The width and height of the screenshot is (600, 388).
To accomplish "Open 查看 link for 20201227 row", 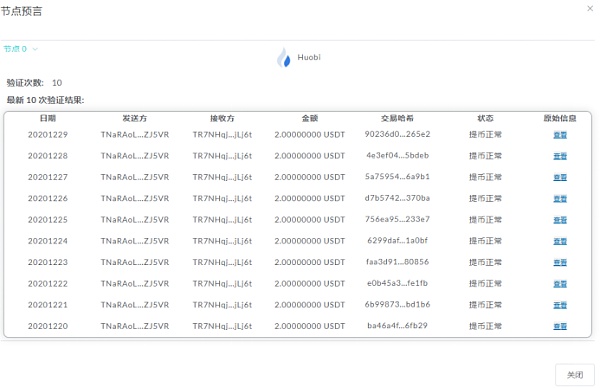I will point(560,177).
